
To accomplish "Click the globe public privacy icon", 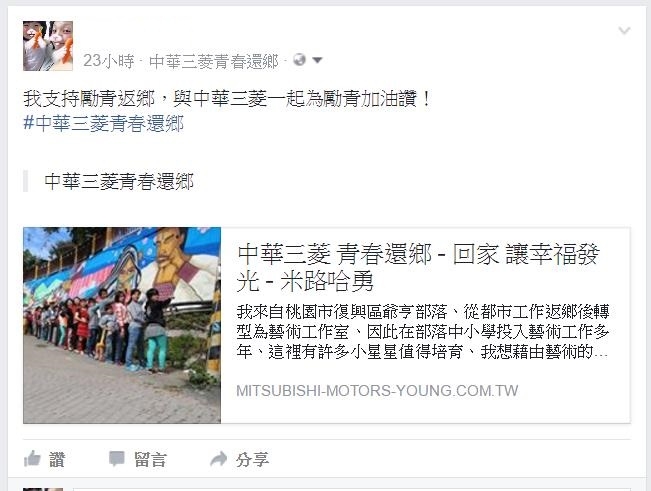I will coord(299,60).
